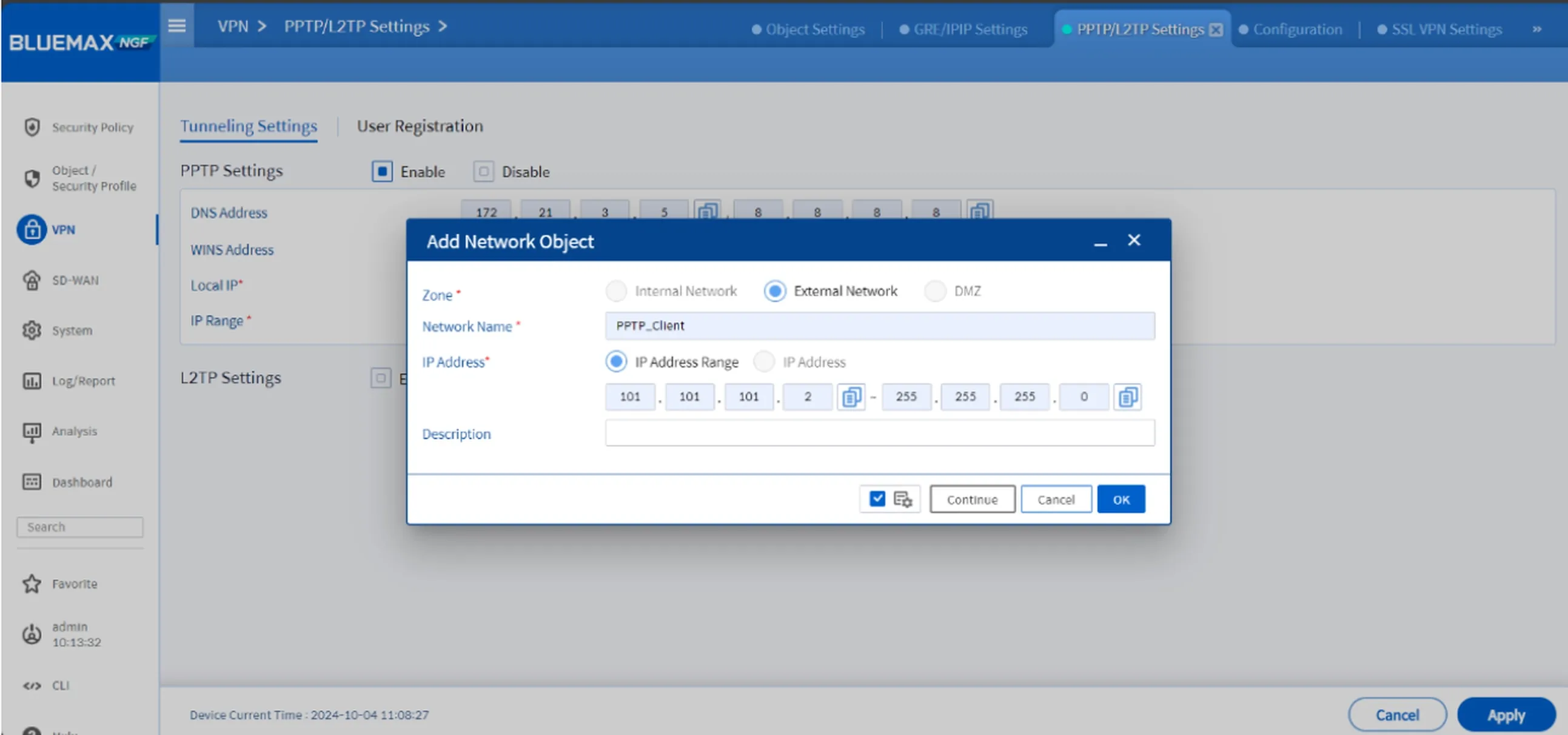1568x735 pixels.
Task: Open GRE/IPIP Settings tab
Action: (963, 29)
